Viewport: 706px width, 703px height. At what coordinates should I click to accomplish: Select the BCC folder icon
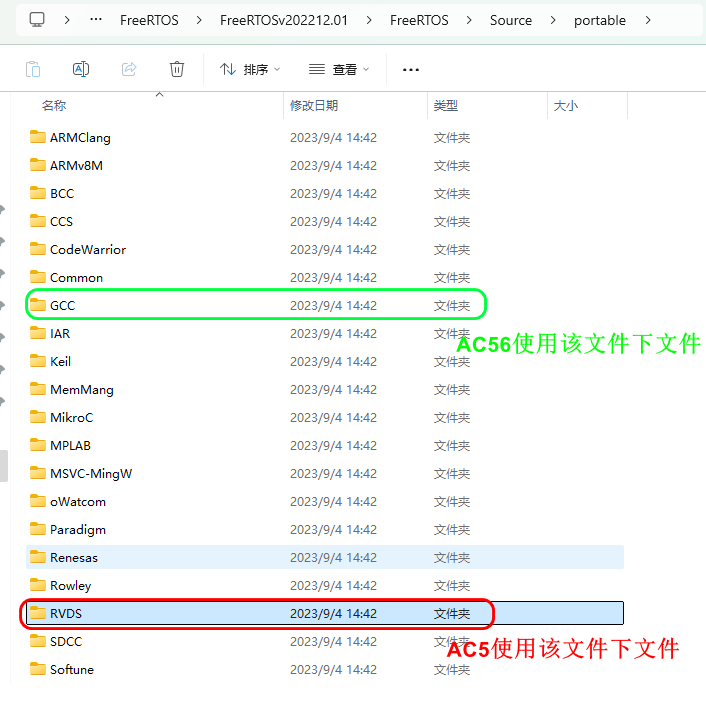(38, 193)
